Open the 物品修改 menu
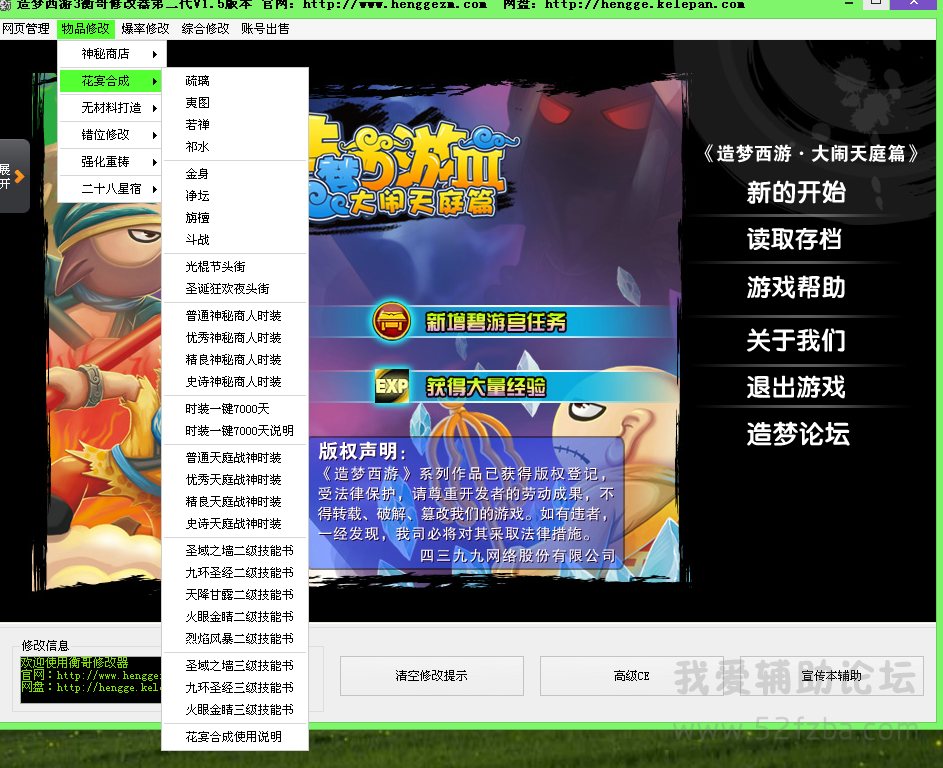Image resolution: width=943 pixels, height=768 pixels. [85, 29]
